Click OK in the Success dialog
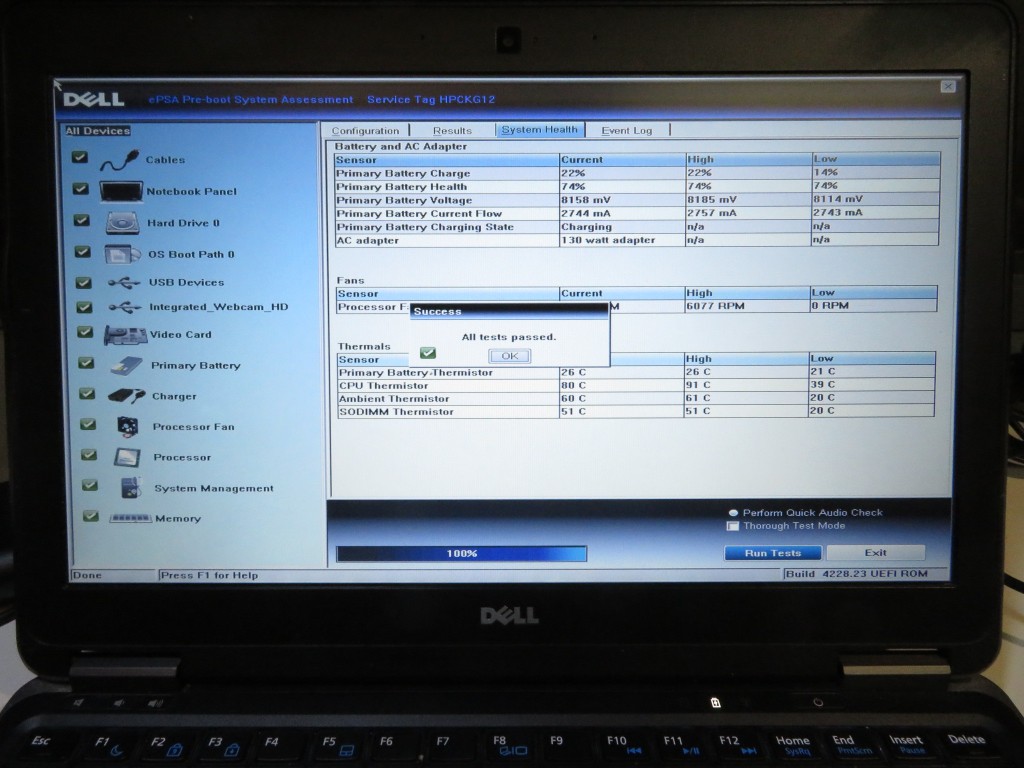 coord(509,356)
